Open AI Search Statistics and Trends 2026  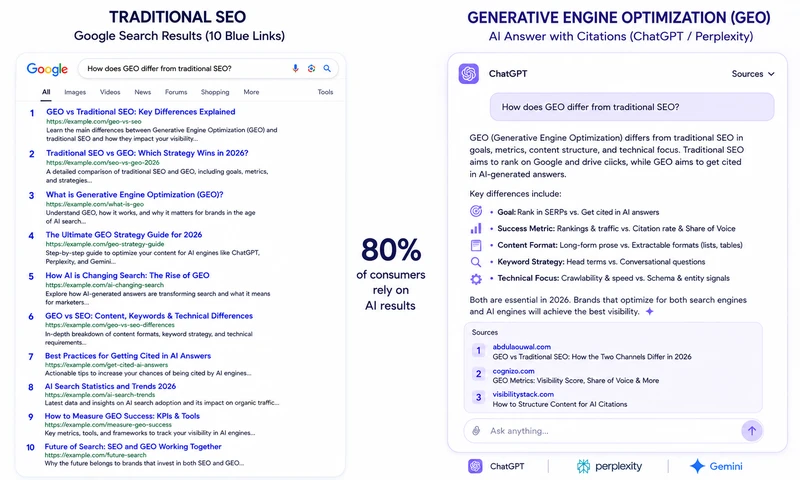(x=110, y=386)
